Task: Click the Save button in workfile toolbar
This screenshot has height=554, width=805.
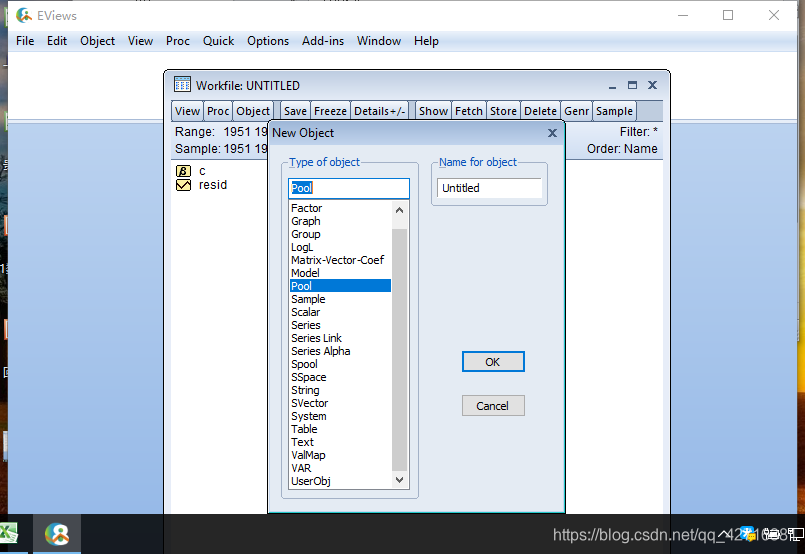Action: click(295, 111)
